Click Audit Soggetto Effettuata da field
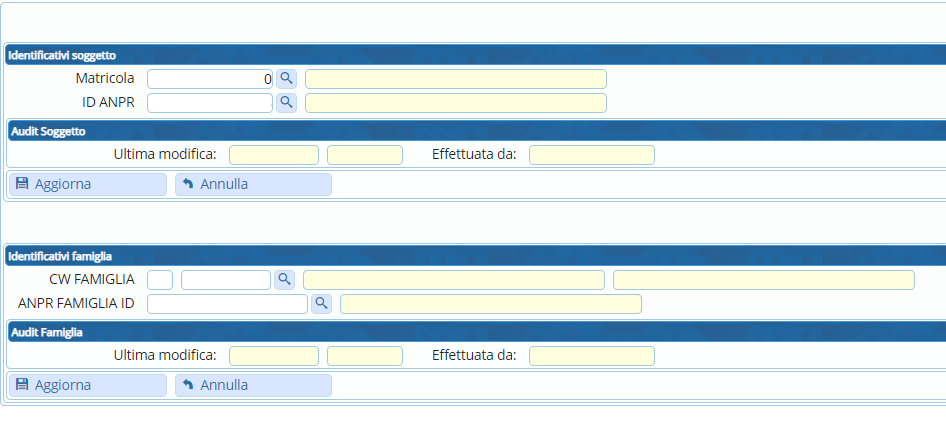946x423 pixels. pyautogui.click(x=592, y=154)
